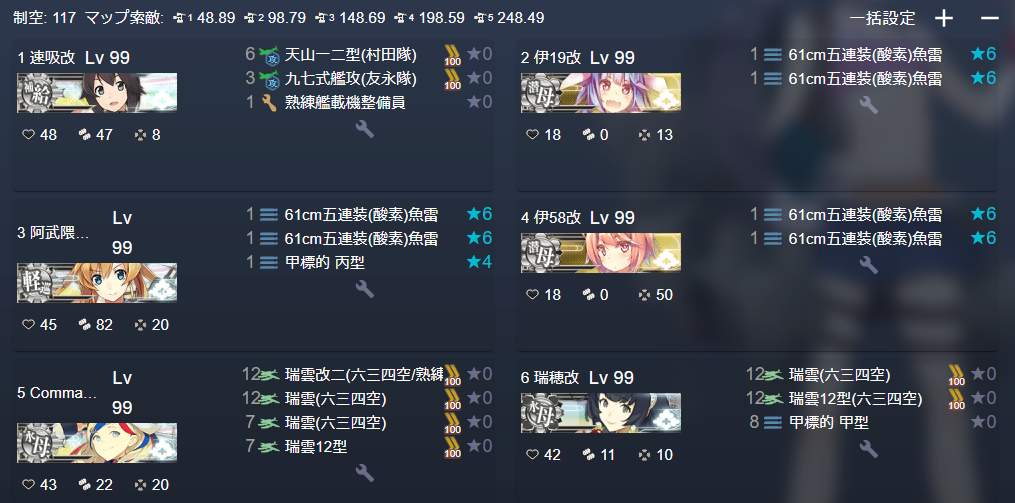
Task: Select 速吸改 ship banner image
Action: click(97, 93)
